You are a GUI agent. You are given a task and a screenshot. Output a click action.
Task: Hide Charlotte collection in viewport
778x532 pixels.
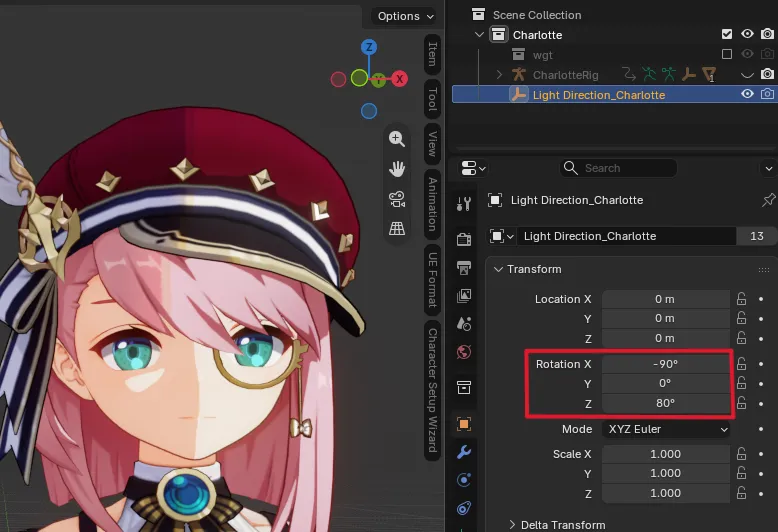tap(747, 34)
